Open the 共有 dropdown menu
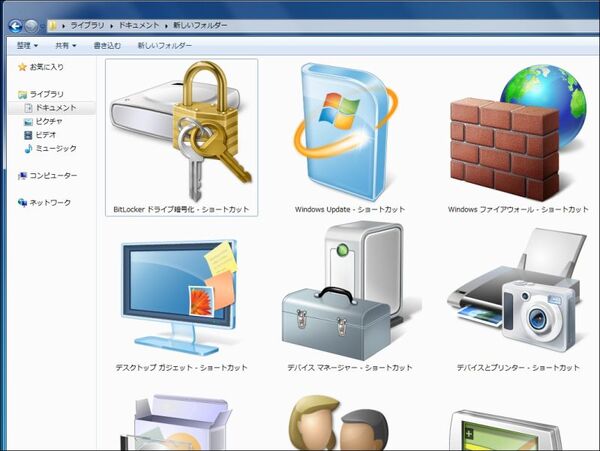Image resolution: width=600 pixels, height=451 pixels. click(66, 46)
